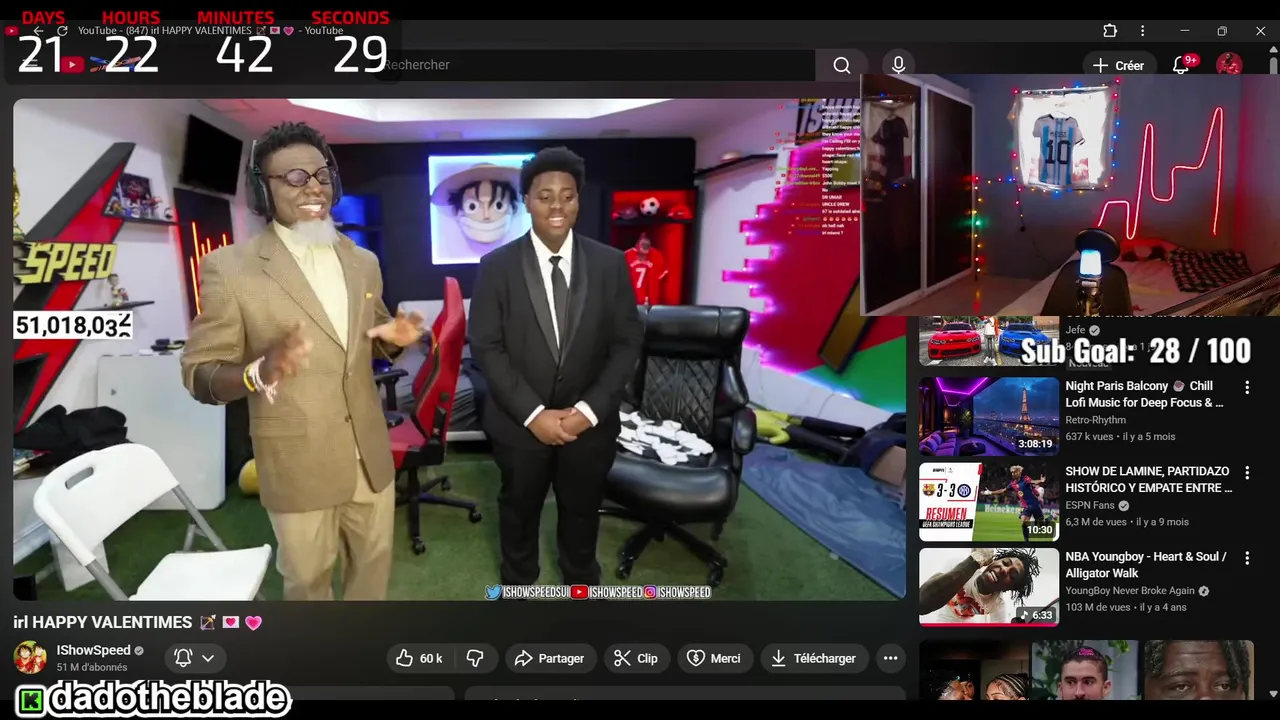Screen dimensions: 1280x720
Task: Open the browser extensions puzzle icon
Action: [x=1110, y=31]
